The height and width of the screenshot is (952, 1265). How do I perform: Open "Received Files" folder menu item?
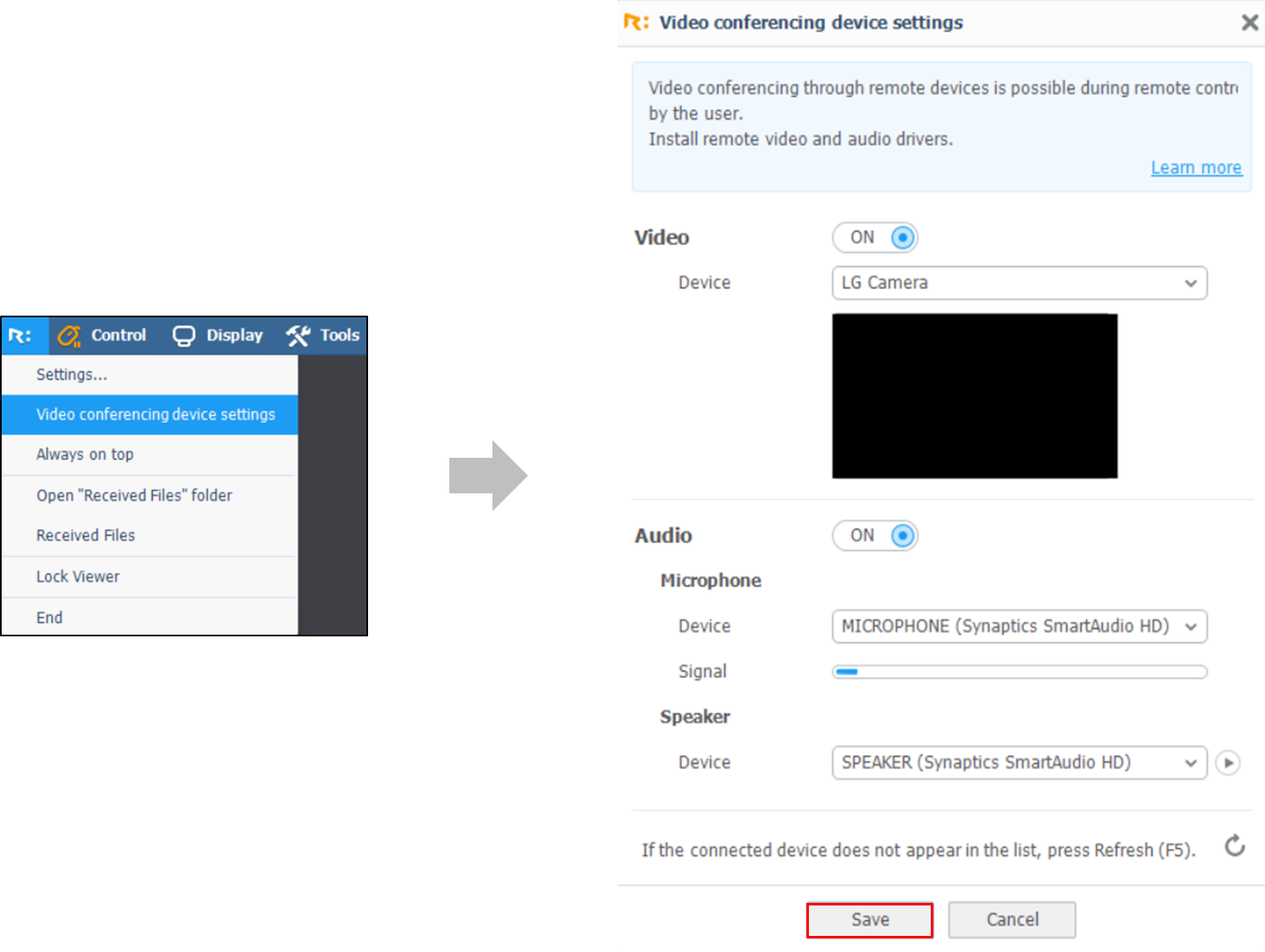[x=134, y=496]
